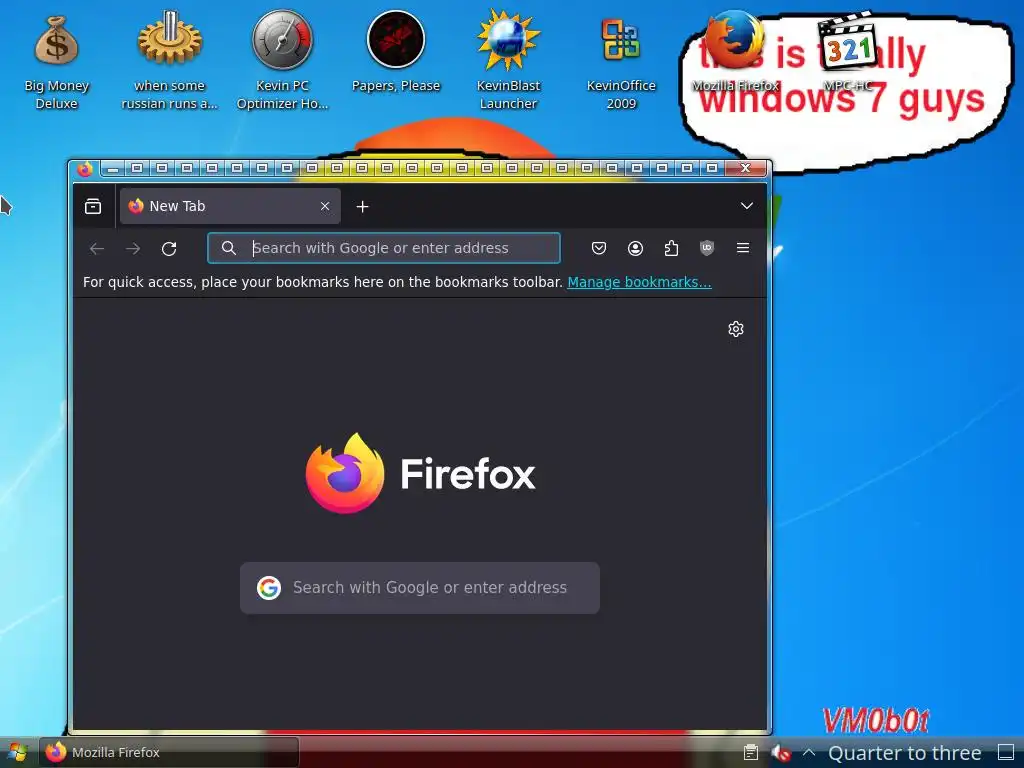
Task: Go back one page
Action: coord(97,248)
